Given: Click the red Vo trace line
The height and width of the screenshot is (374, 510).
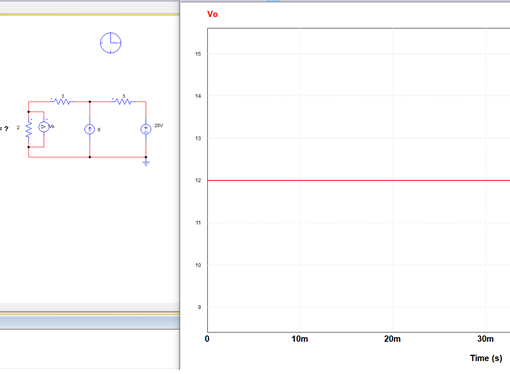Looking at the screenshot, I should [358, 180].
